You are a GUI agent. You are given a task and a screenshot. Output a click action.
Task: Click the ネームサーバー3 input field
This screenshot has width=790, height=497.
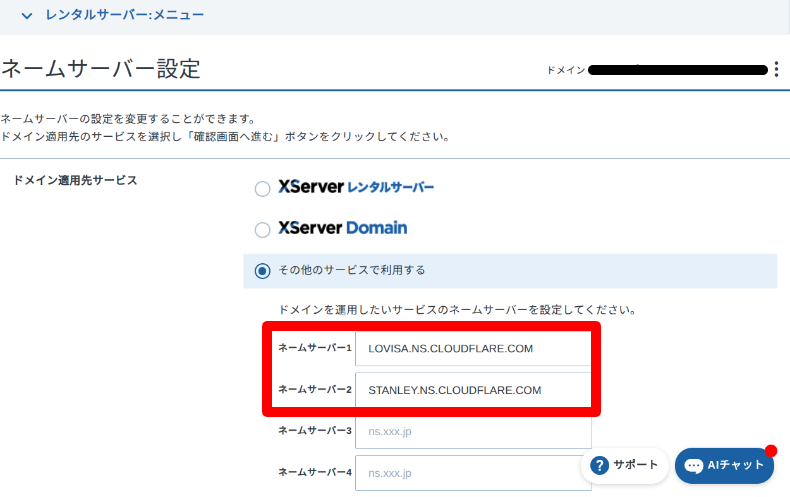[473, 431]
